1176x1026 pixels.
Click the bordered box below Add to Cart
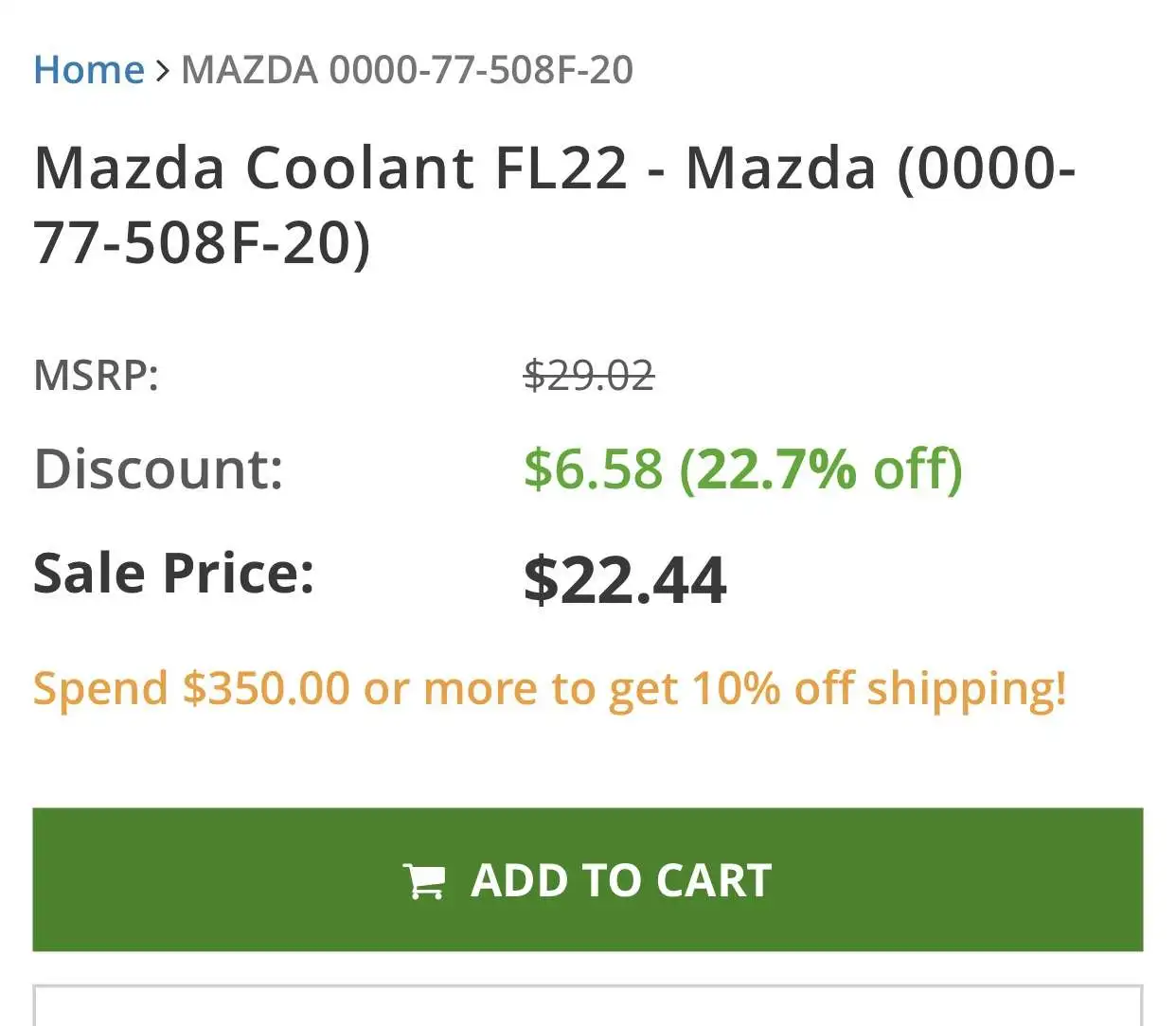(587, 1005)
